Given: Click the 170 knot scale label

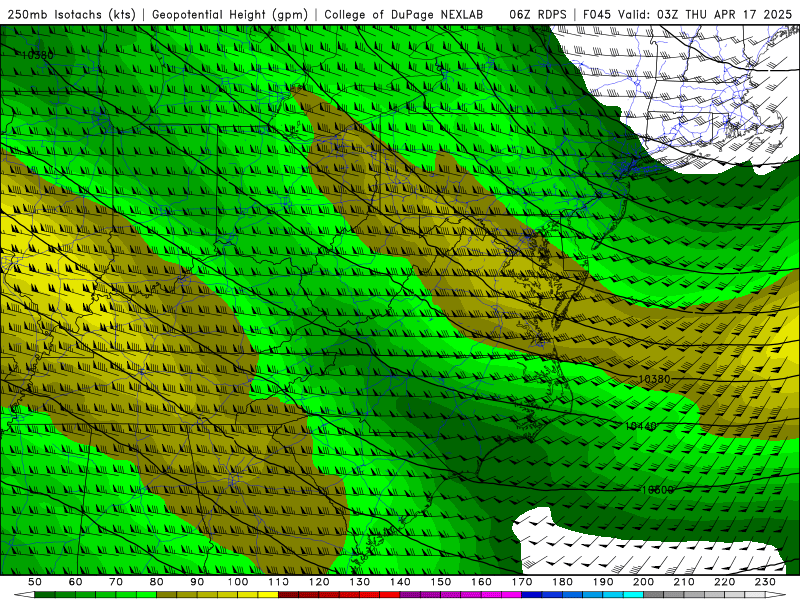Looking at the screenshot, I should click(x=522, y=582).
